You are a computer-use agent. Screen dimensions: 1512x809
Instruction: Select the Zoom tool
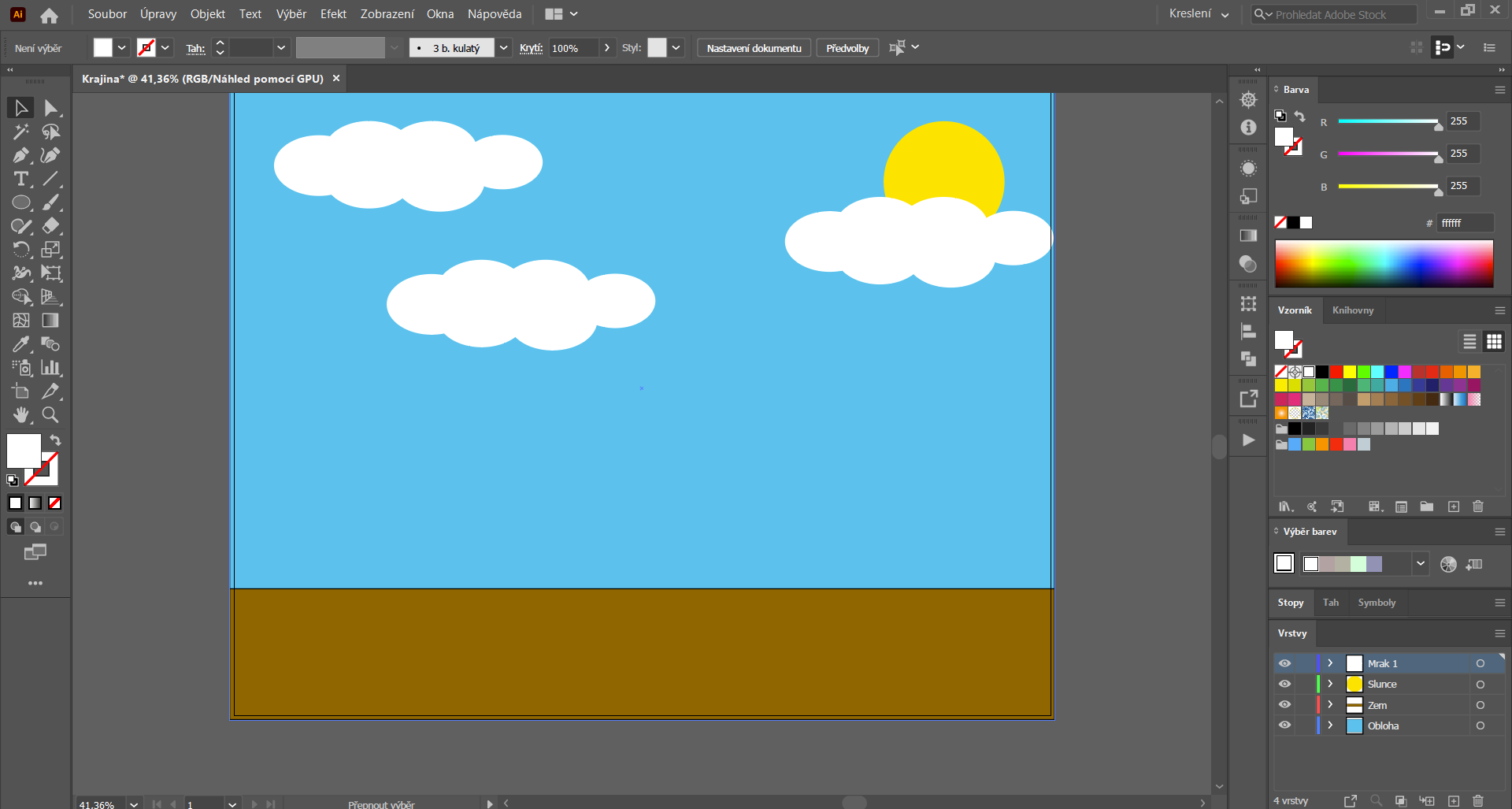click(50, 415)
